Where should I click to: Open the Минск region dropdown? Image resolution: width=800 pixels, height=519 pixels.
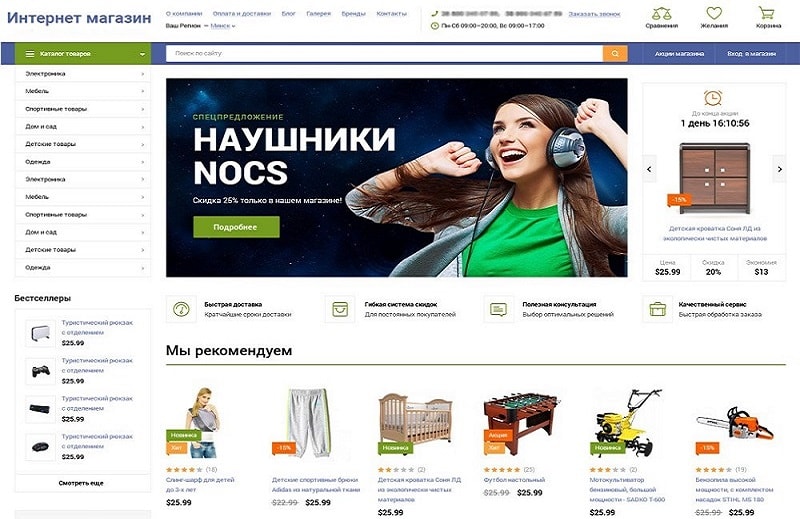coord(223,26)
